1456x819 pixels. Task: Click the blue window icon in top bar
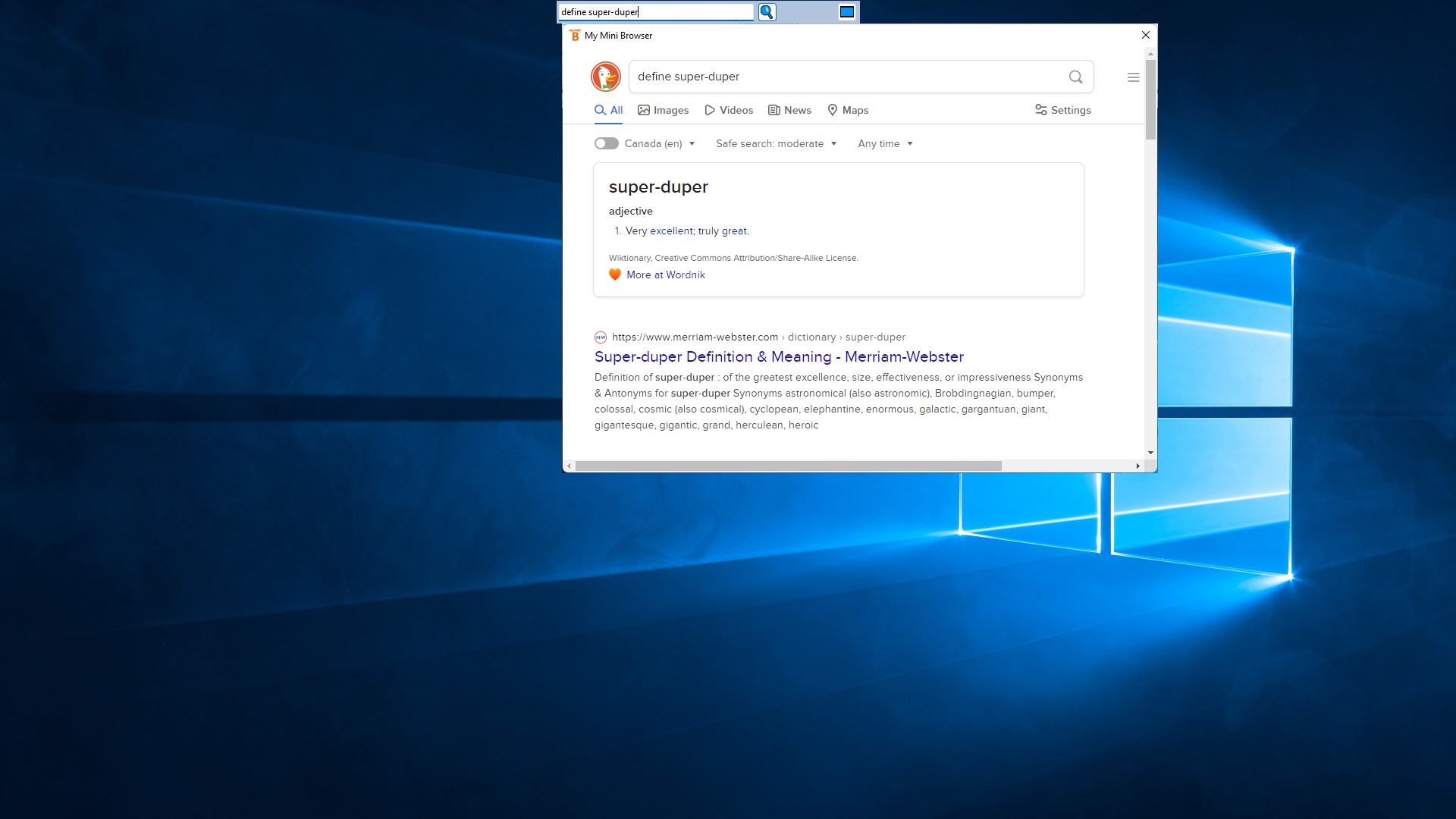click(846, 12)
